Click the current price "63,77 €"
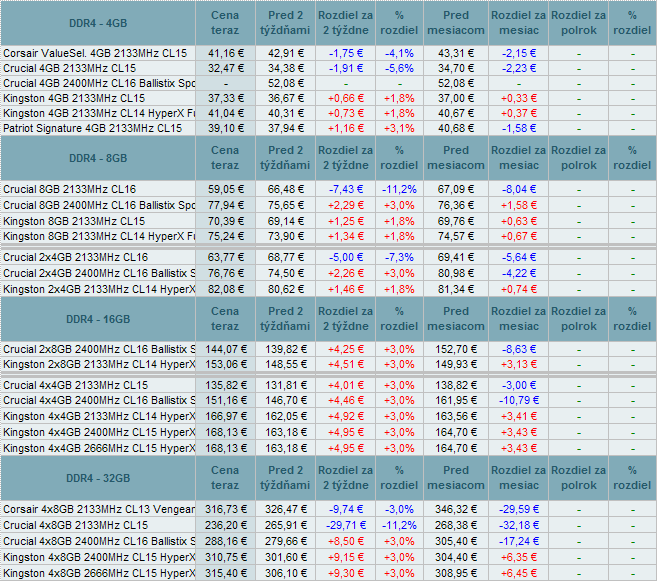This screenshot has height=581, width=657. coord(226,257)
